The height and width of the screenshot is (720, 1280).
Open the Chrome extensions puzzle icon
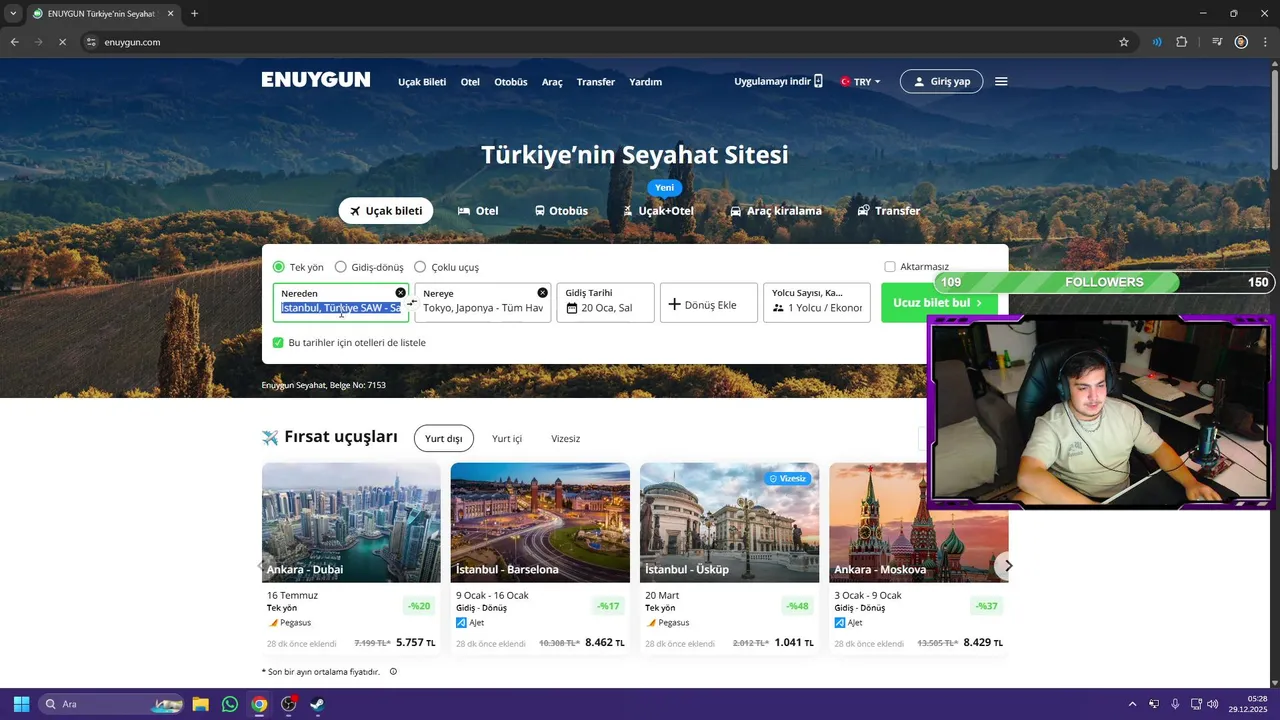[1182, 42]
